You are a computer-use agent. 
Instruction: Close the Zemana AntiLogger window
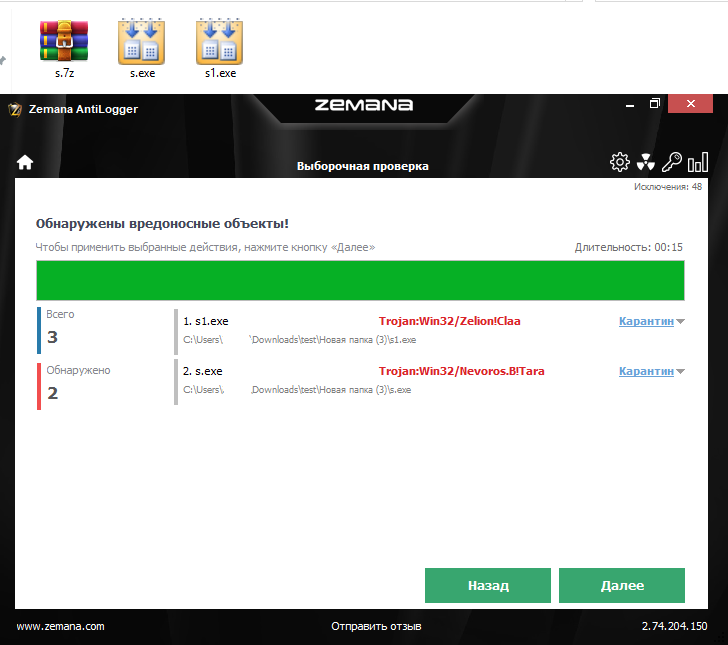click(x=690, y=104)
